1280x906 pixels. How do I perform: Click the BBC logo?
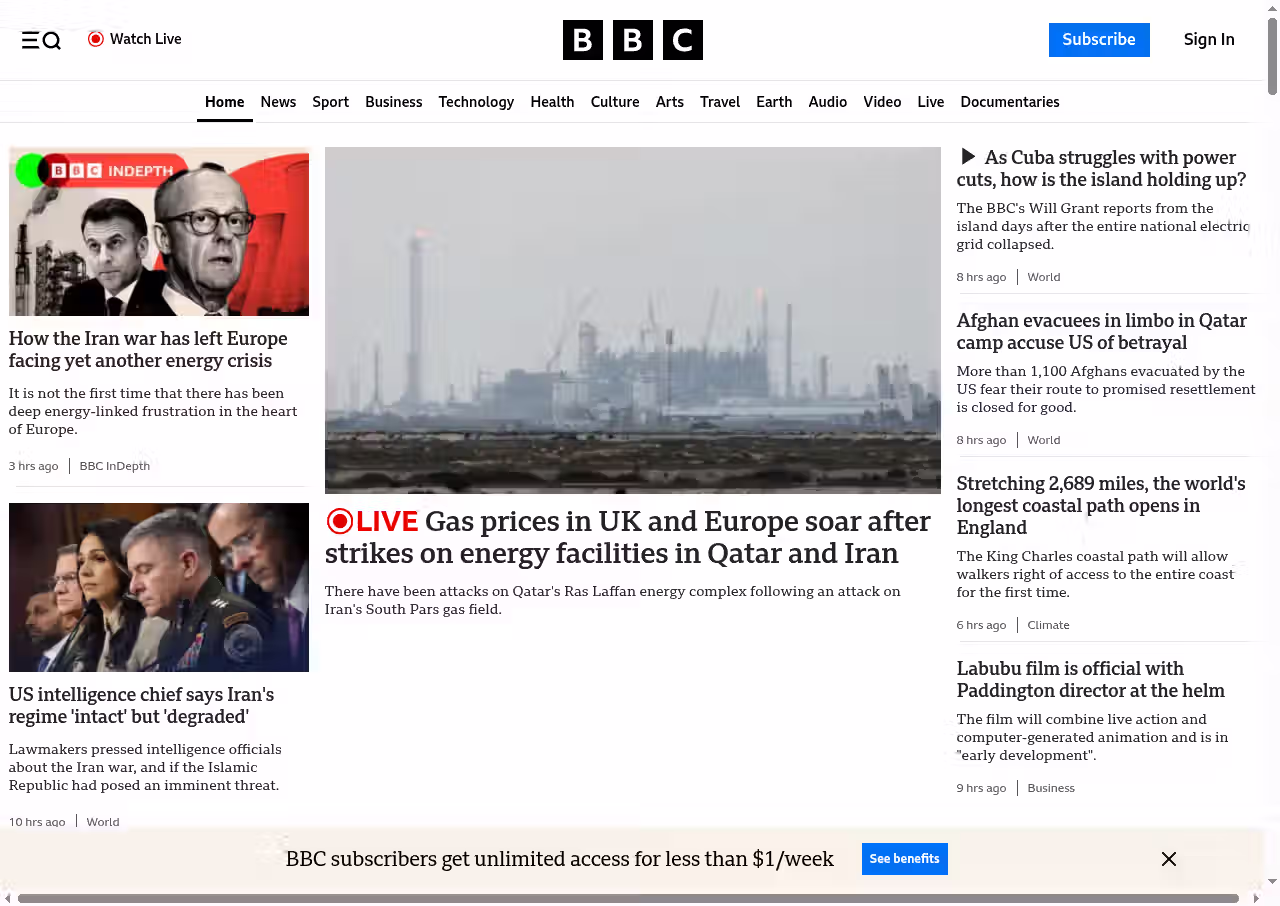(633, 40)
